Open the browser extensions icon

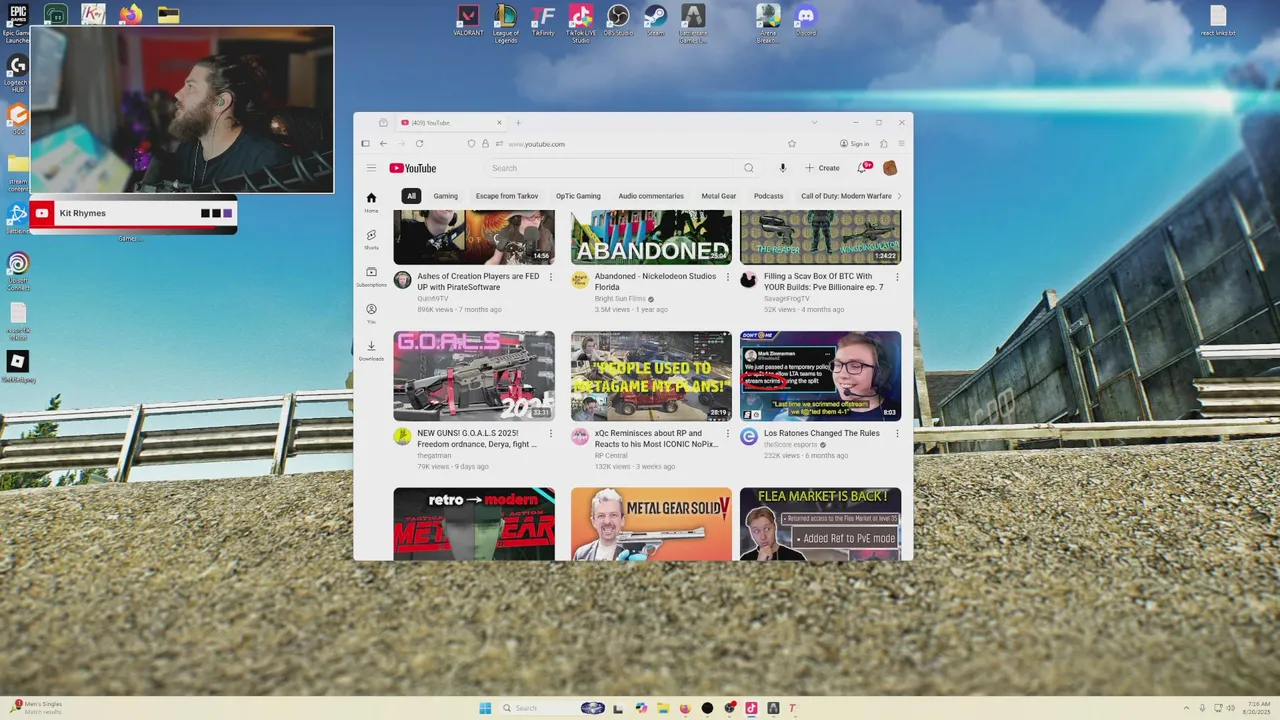pos(883,144)
